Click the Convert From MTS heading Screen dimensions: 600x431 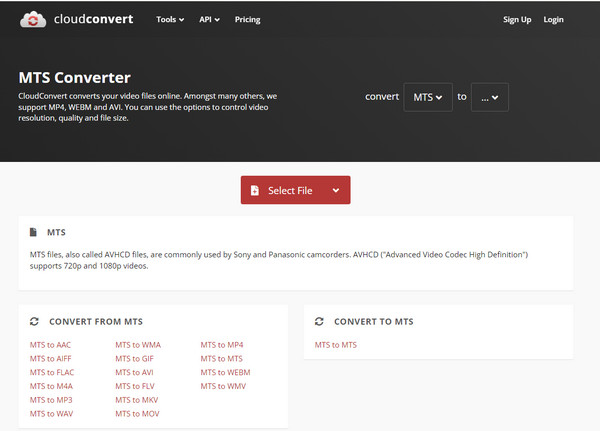(x=96, y=322)
